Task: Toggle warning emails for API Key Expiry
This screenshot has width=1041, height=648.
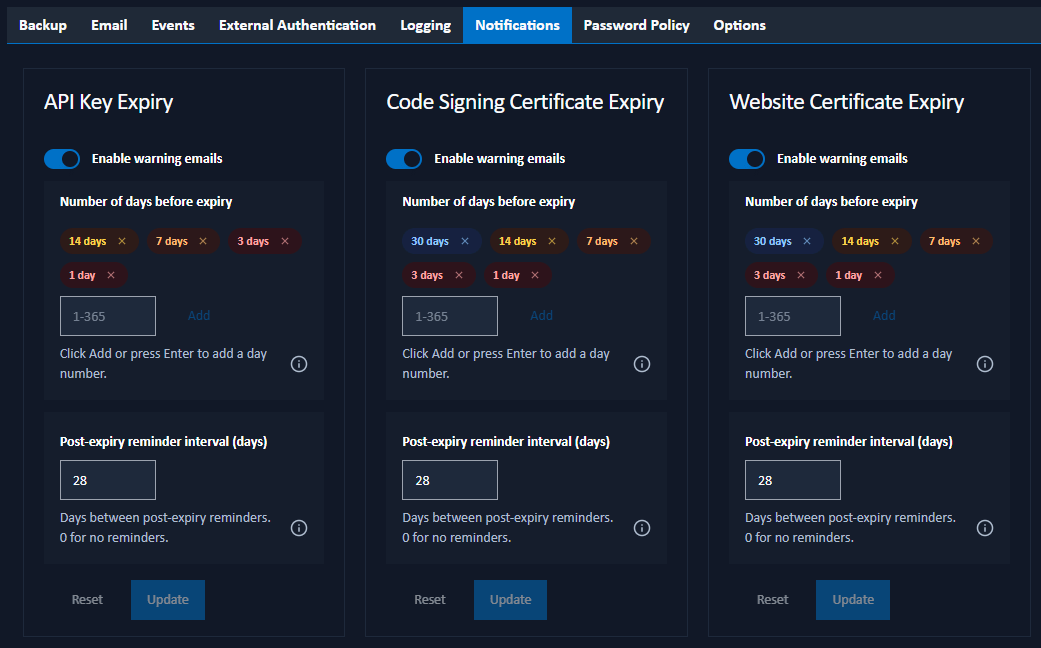Action: (62, 159)
